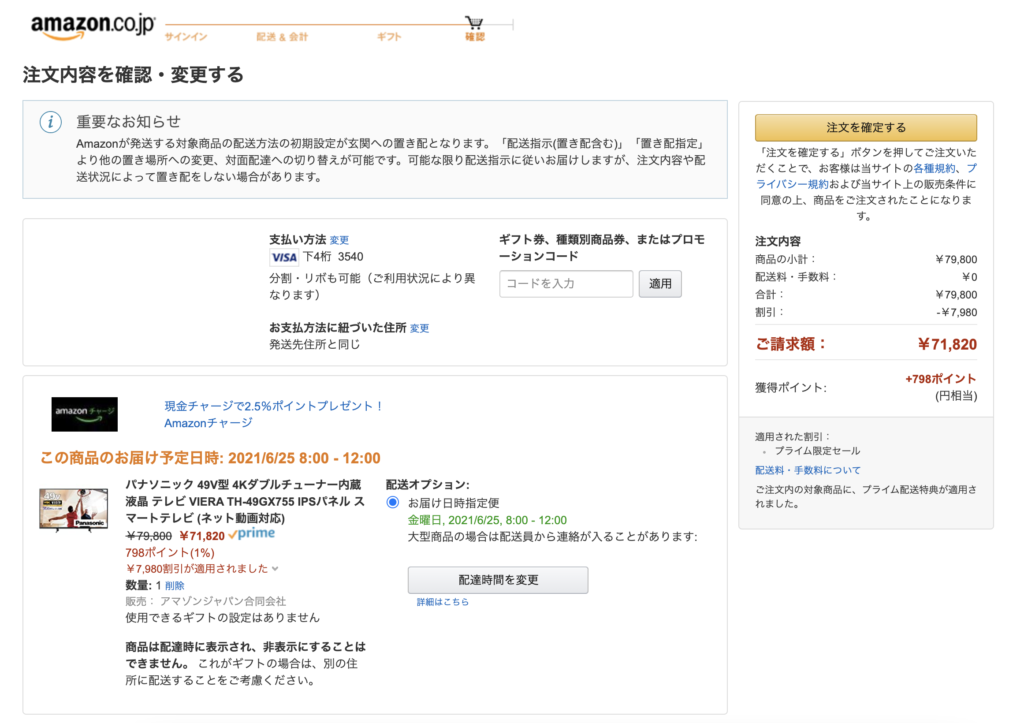This screenshot has width=1024, height=723.
Task: Go to 配送 & 会計 step
Action: click(282, 37)
